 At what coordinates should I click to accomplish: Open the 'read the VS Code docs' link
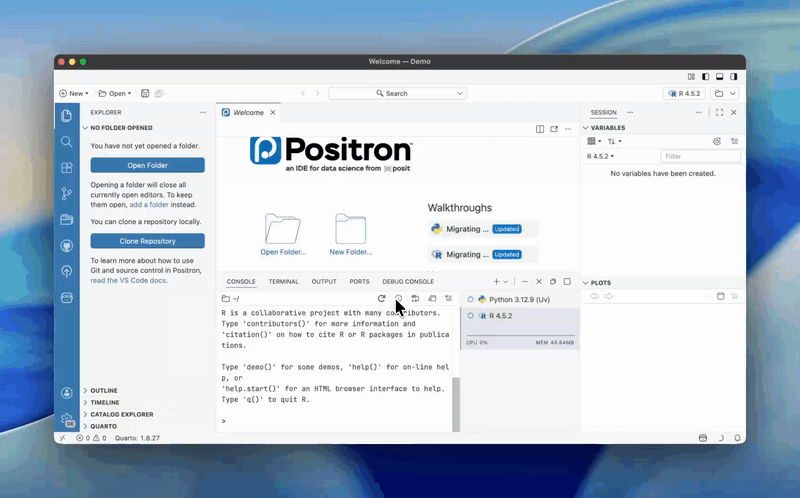[129, 280]
